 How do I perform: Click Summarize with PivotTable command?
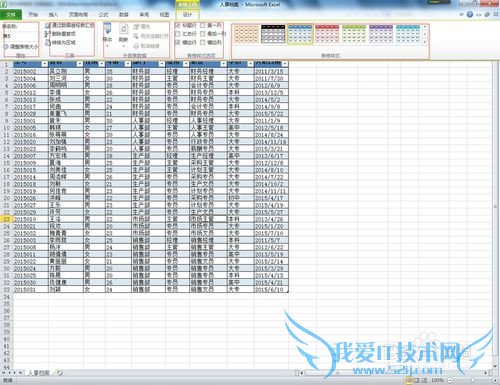[70, 25]
